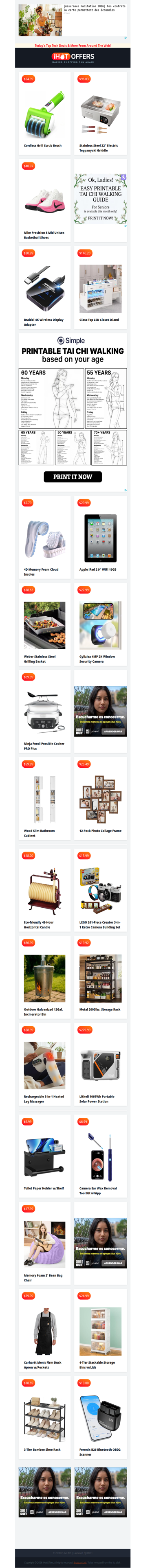The height and width of the screenshot is (1568, 163).
Task: Open the Cordless Grill Scrub Brush title
Action: point(43,146)
